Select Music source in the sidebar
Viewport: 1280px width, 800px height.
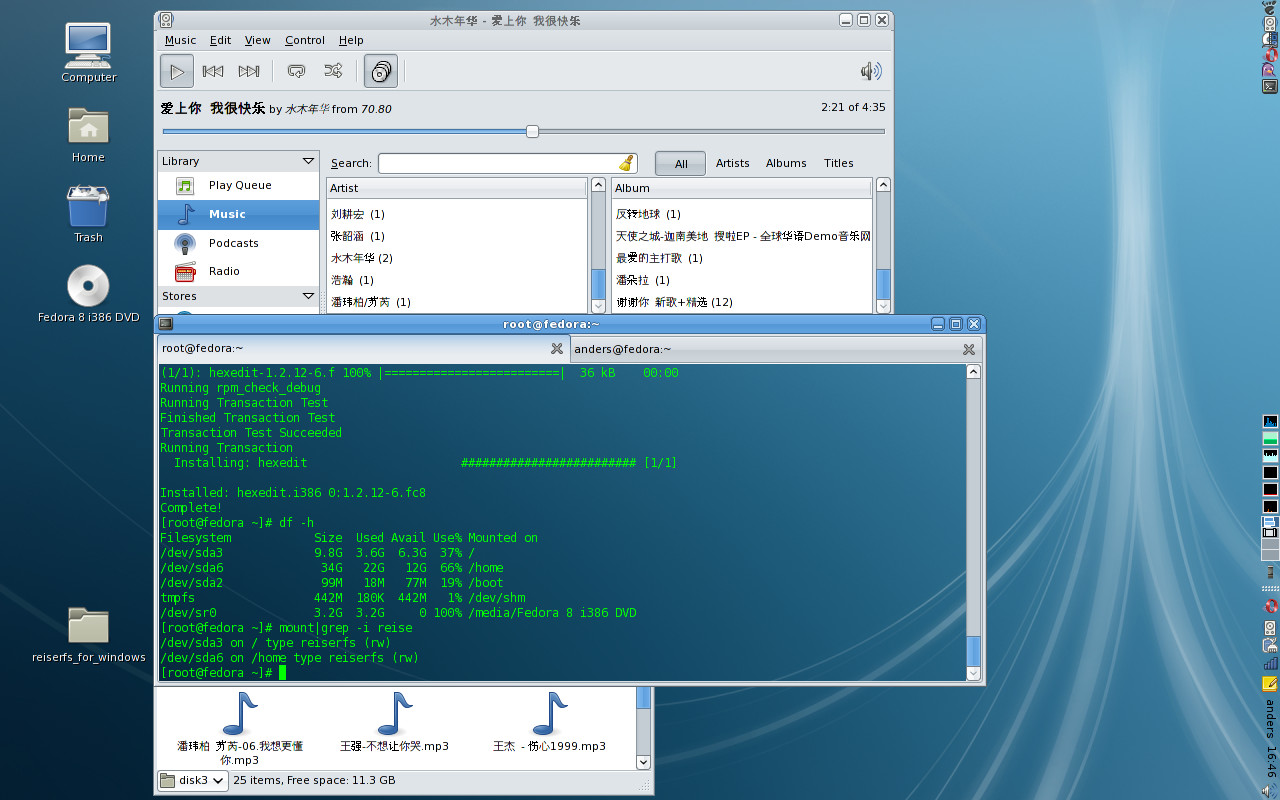pos(238,214)
